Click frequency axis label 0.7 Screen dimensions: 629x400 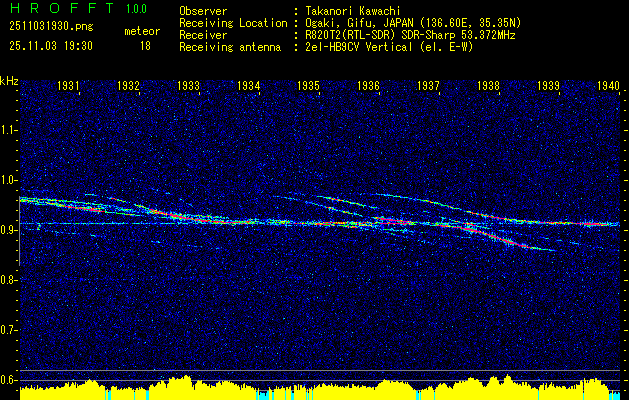[x=8, y=330]
